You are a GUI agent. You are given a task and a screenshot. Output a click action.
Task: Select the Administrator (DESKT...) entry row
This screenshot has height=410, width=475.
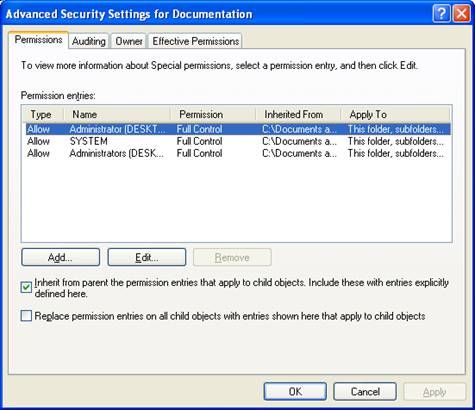click(x=238, y=129)
